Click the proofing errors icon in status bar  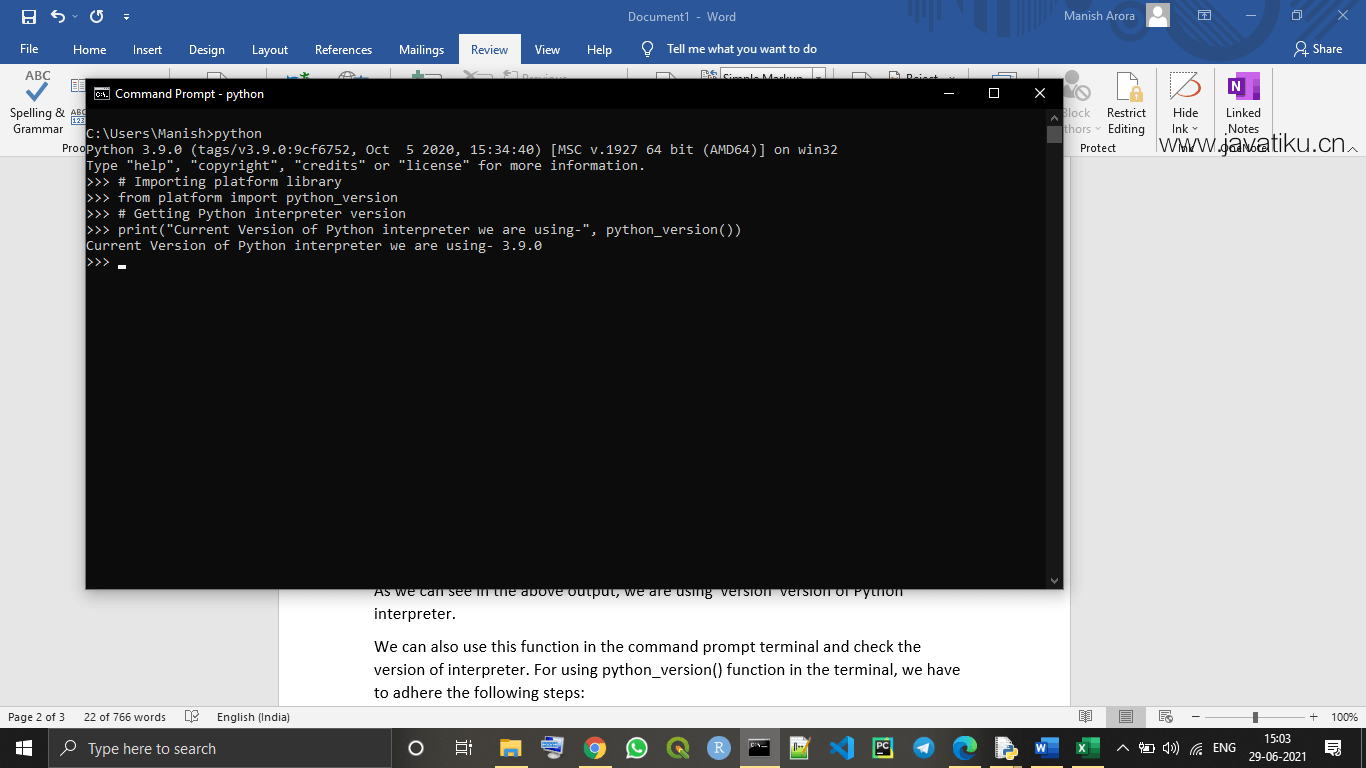tap(190, 717)
